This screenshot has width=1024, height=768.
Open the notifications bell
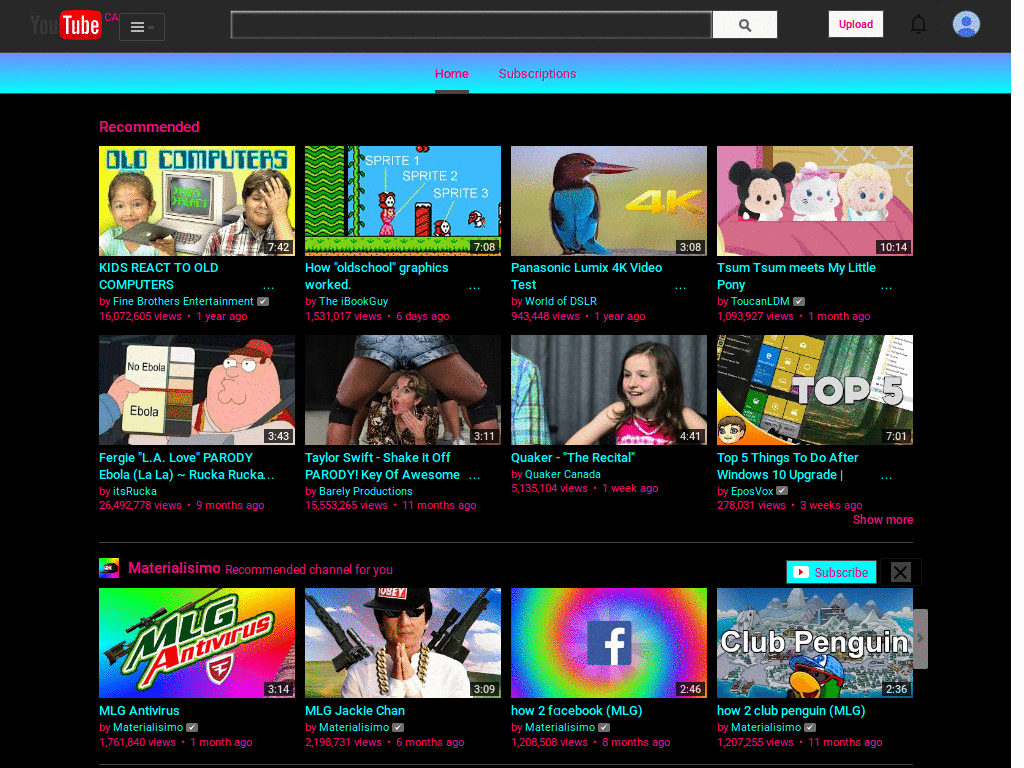click(918, 25)
